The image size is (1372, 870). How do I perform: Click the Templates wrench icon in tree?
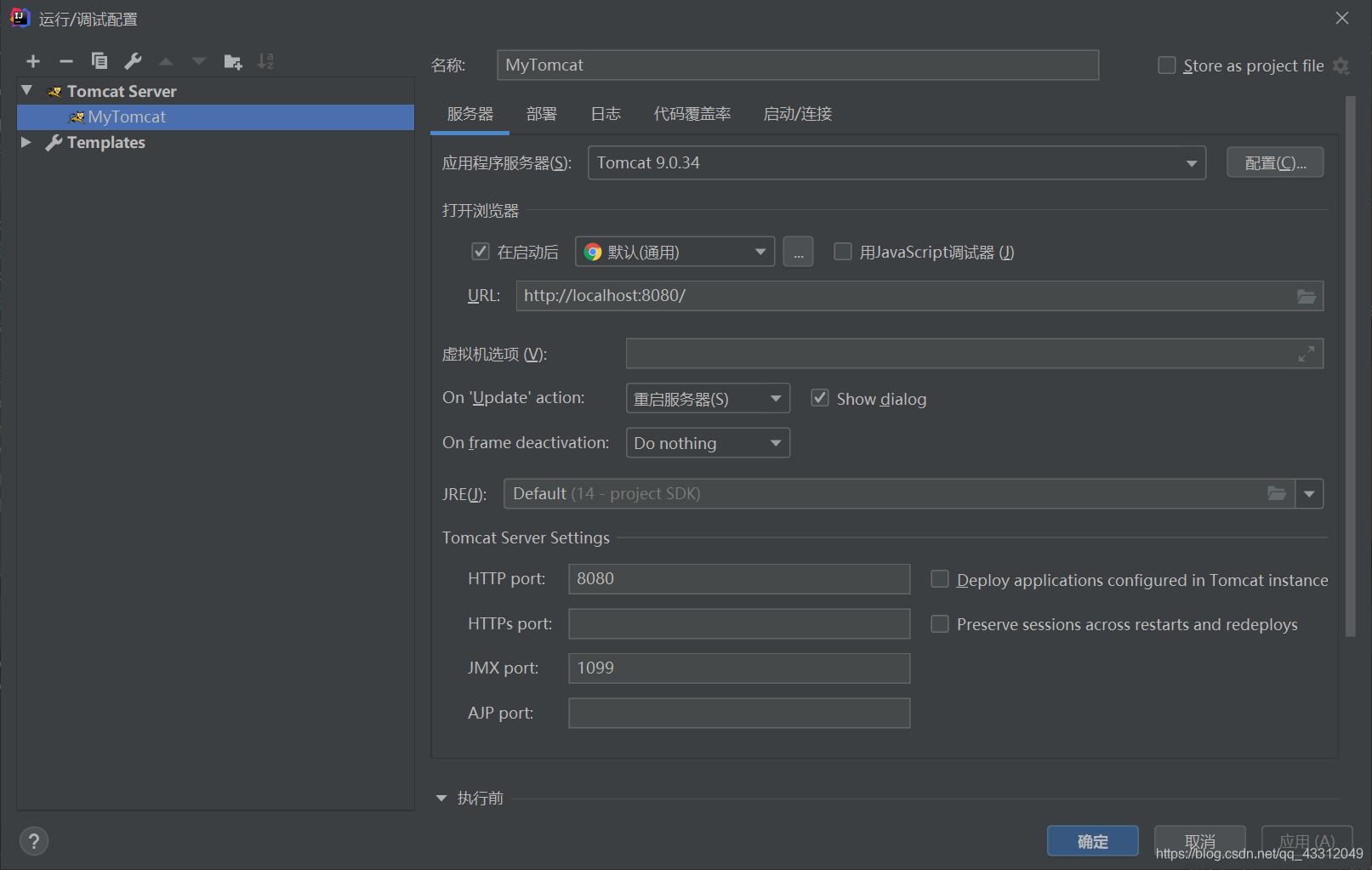pos(54,143)
